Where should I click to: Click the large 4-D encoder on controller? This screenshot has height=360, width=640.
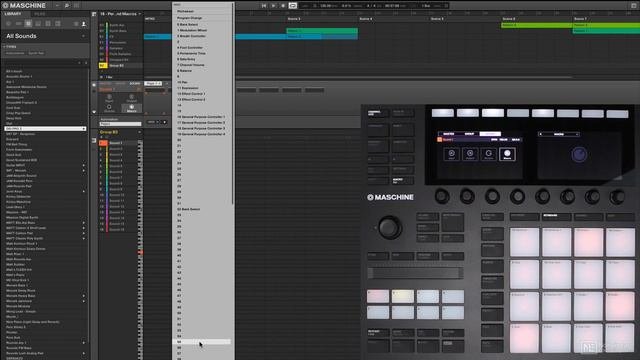390,227
